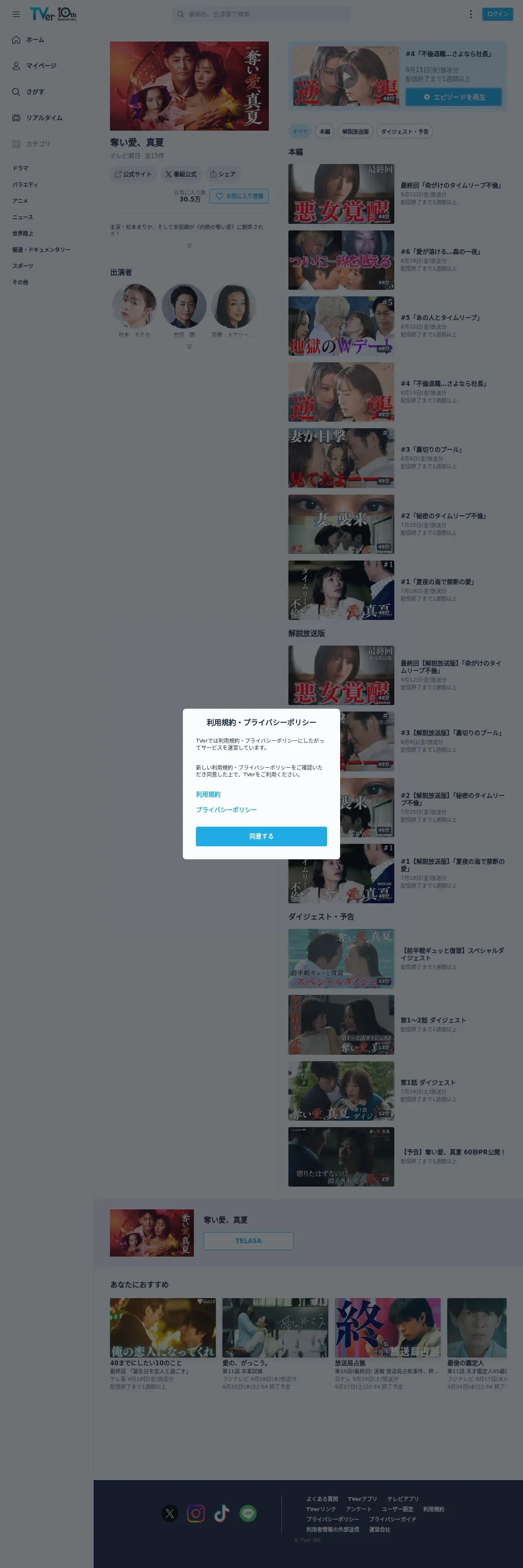Open プライバシーポリシー link in the dialog

pyautogui.click(x=226, y=810)
